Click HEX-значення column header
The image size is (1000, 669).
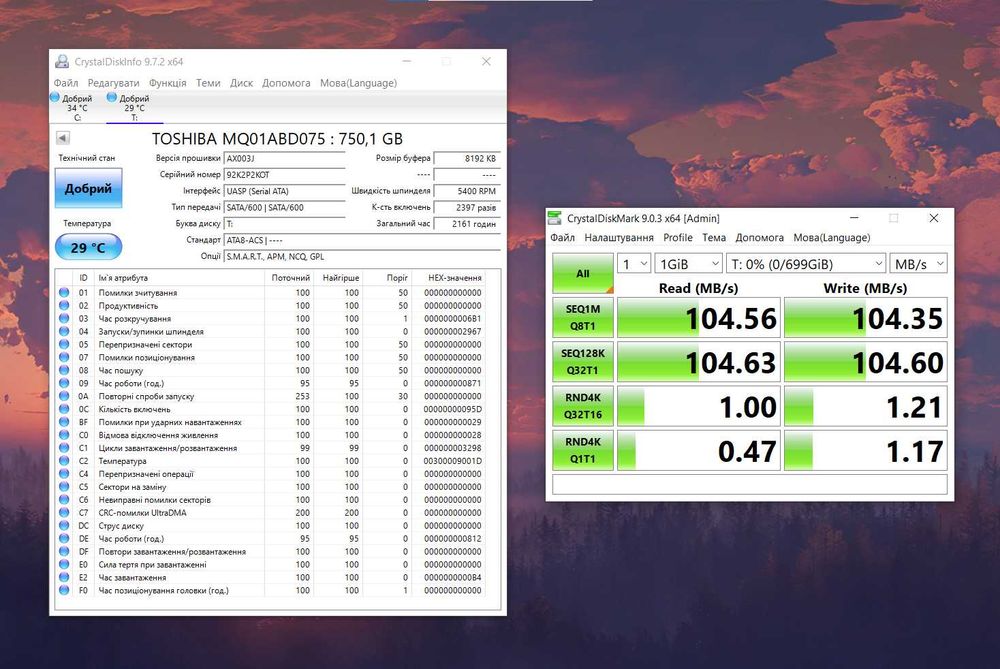[448, 277]
